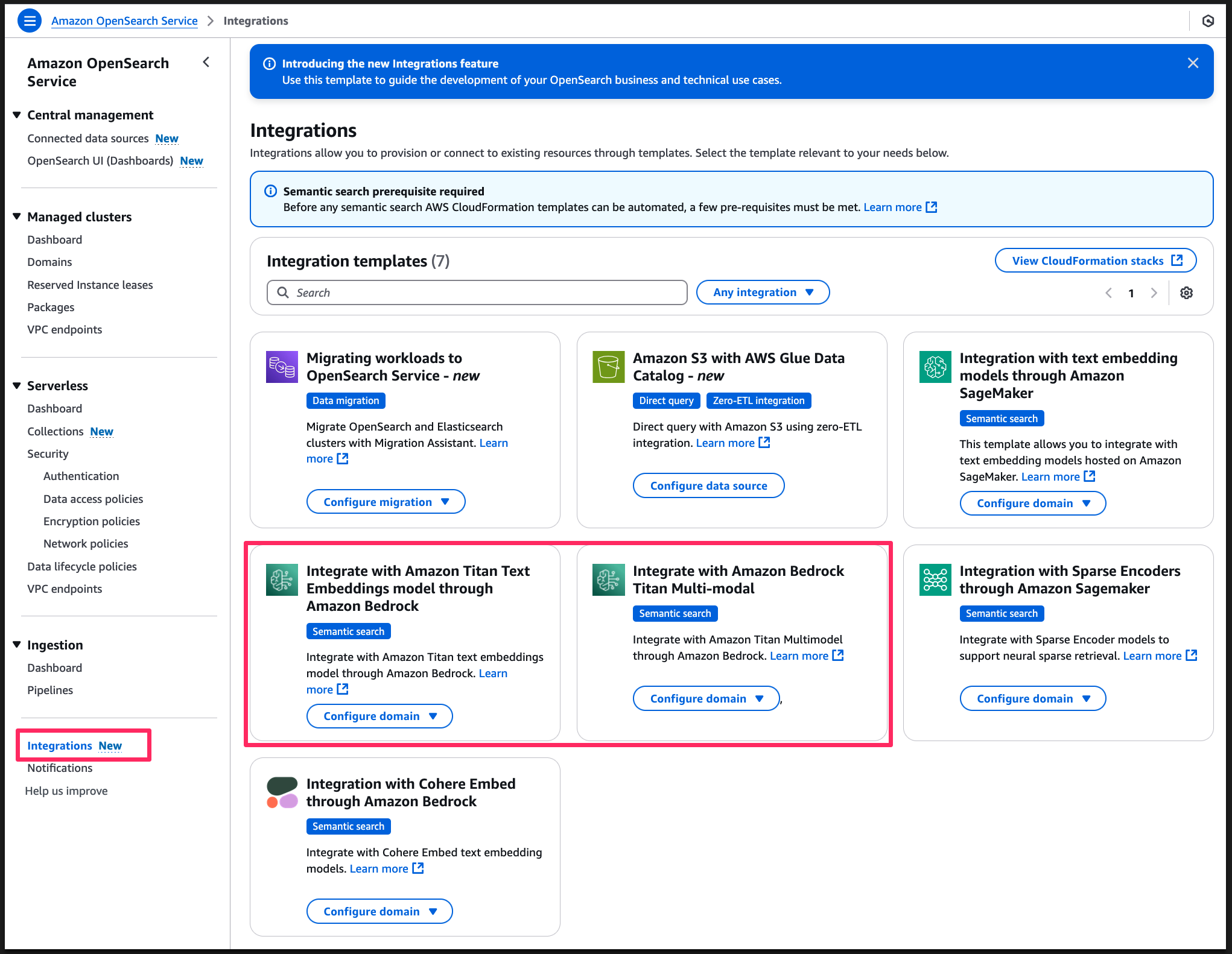Click the Titan Multi-modal Bedrock icon

(x=608, y=580)
